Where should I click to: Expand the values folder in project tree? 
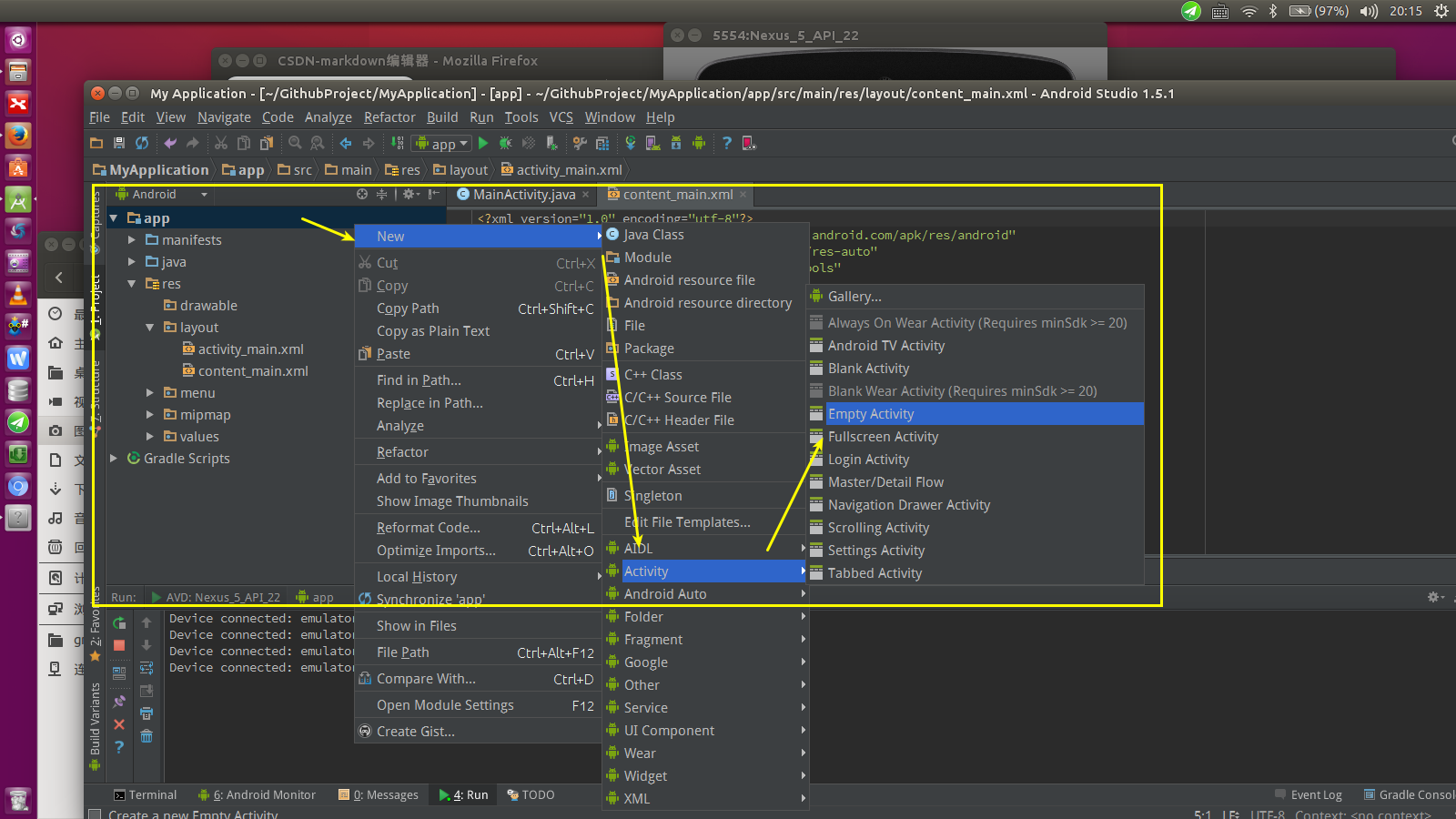150,437
